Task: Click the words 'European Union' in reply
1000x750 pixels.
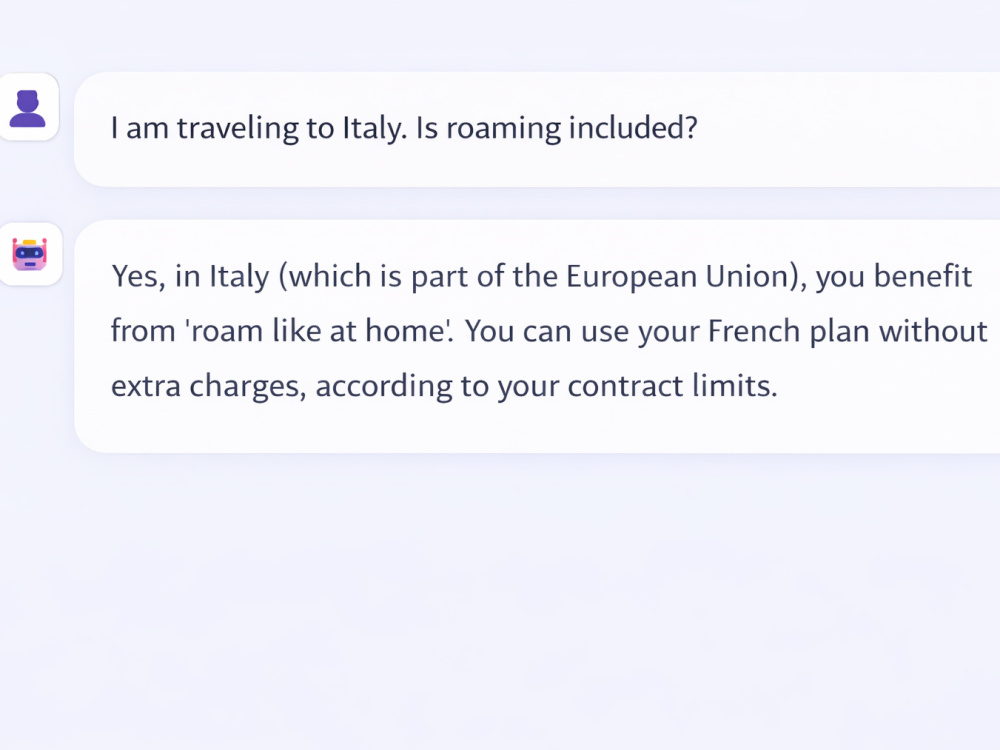Action: point(677,276)
